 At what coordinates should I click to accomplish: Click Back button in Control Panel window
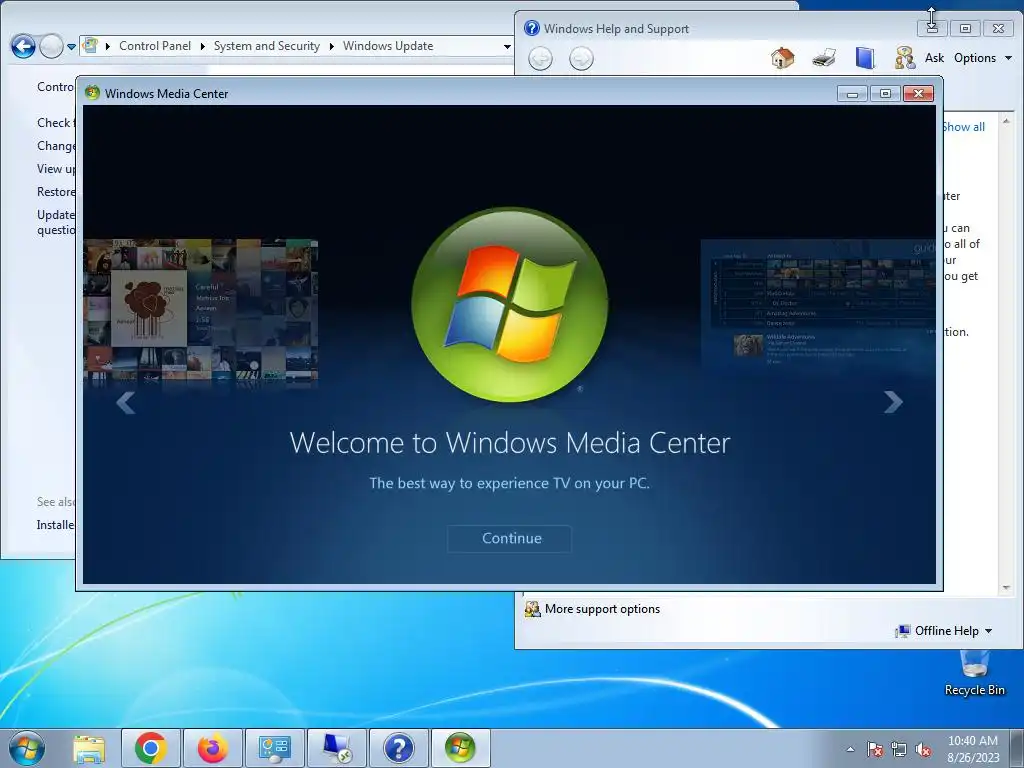(23, 46)
